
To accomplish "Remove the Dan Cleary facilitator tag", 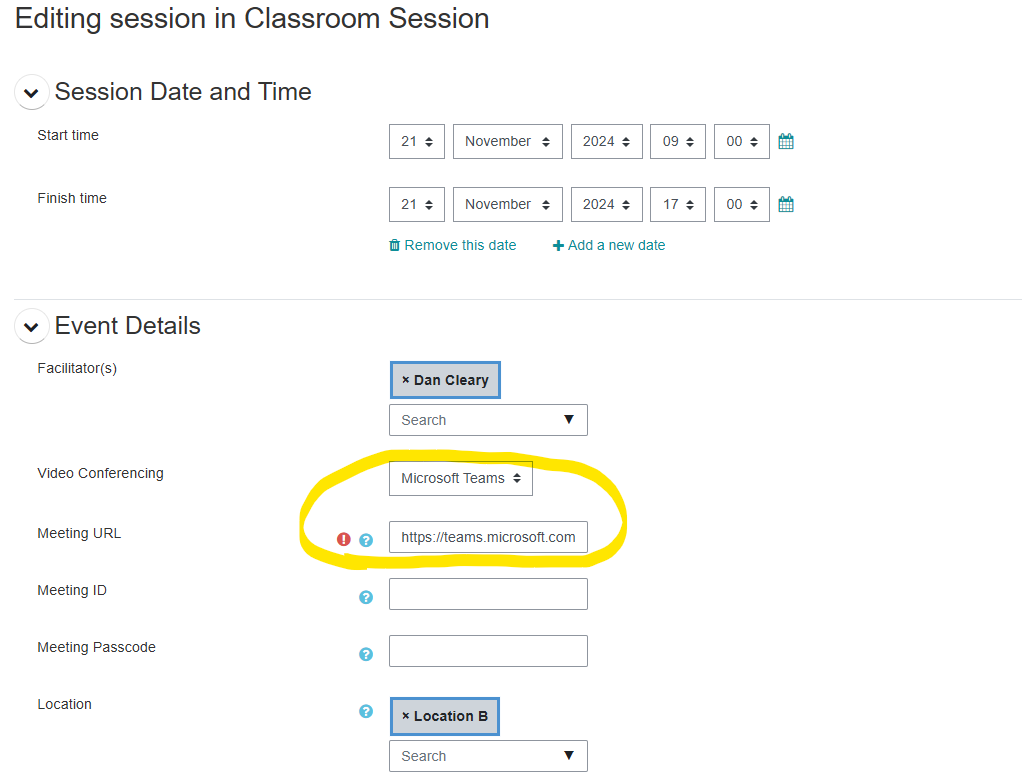I will 406,380.
